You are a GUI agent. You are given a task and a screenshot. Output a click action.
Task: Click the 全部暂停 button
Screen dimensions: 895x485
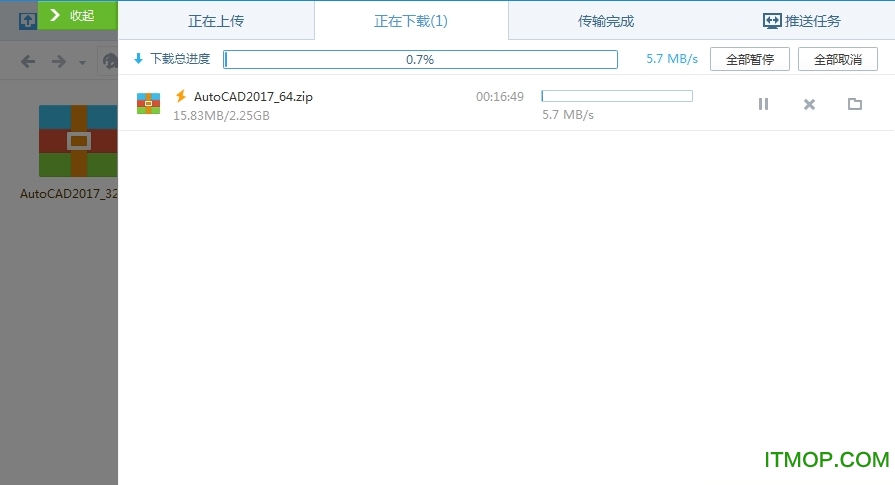750,59
